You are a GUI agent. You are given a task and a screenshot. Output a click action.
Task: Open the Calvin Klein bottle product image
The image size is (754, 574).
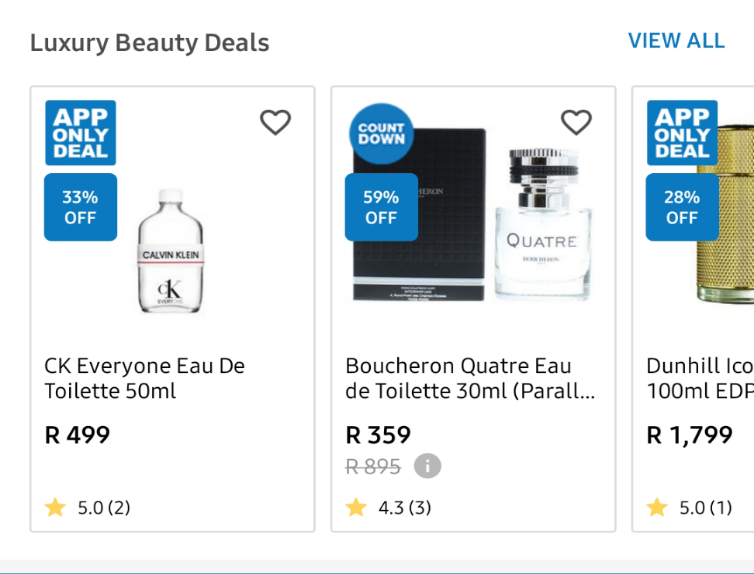click(x=171, y=251)
